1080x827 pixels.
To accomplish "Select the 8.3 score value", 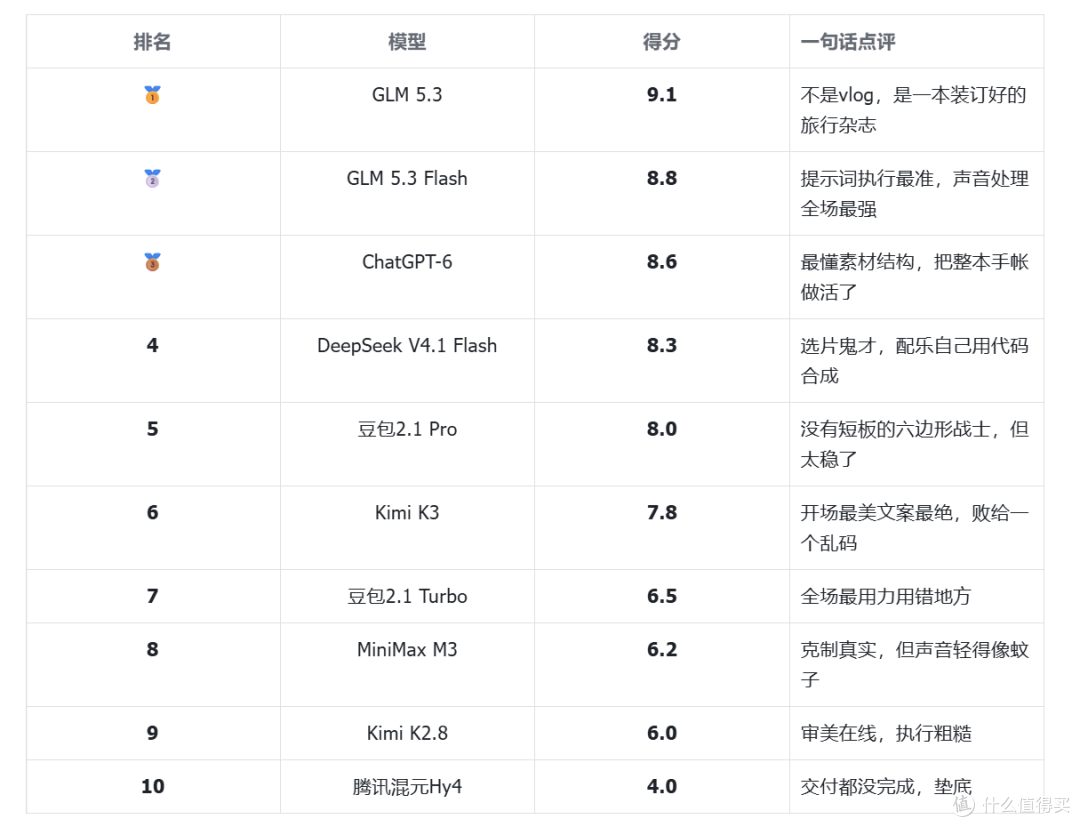I will [662, 346].
